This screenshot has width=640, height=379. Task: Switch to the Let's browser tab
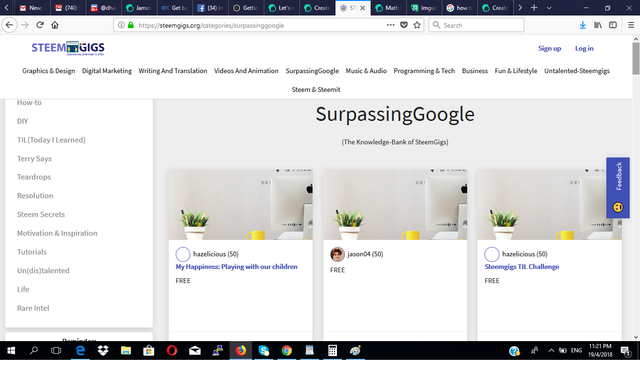pos(281,8)
